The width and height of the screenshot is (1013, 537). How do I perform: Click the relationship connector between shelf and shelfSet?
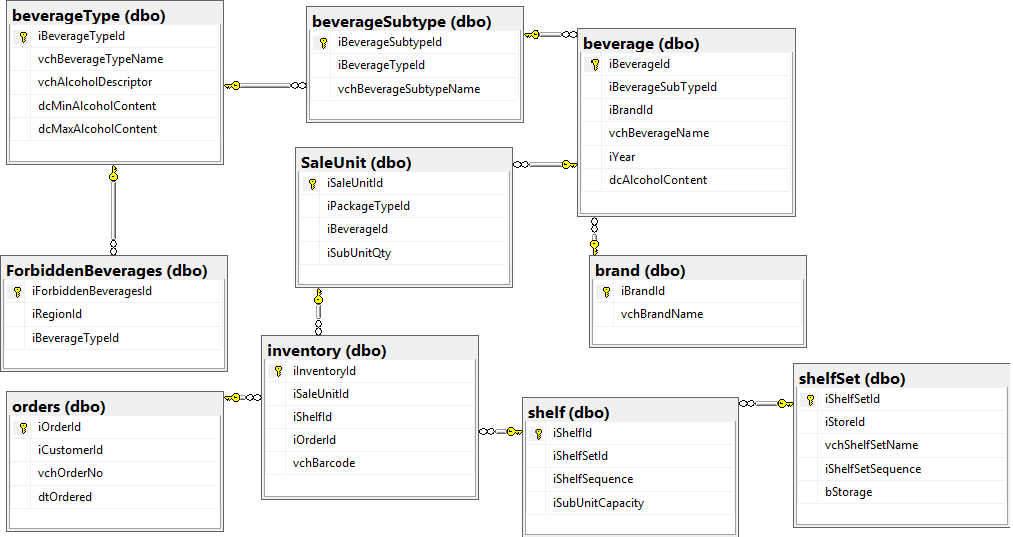(766, 403)
